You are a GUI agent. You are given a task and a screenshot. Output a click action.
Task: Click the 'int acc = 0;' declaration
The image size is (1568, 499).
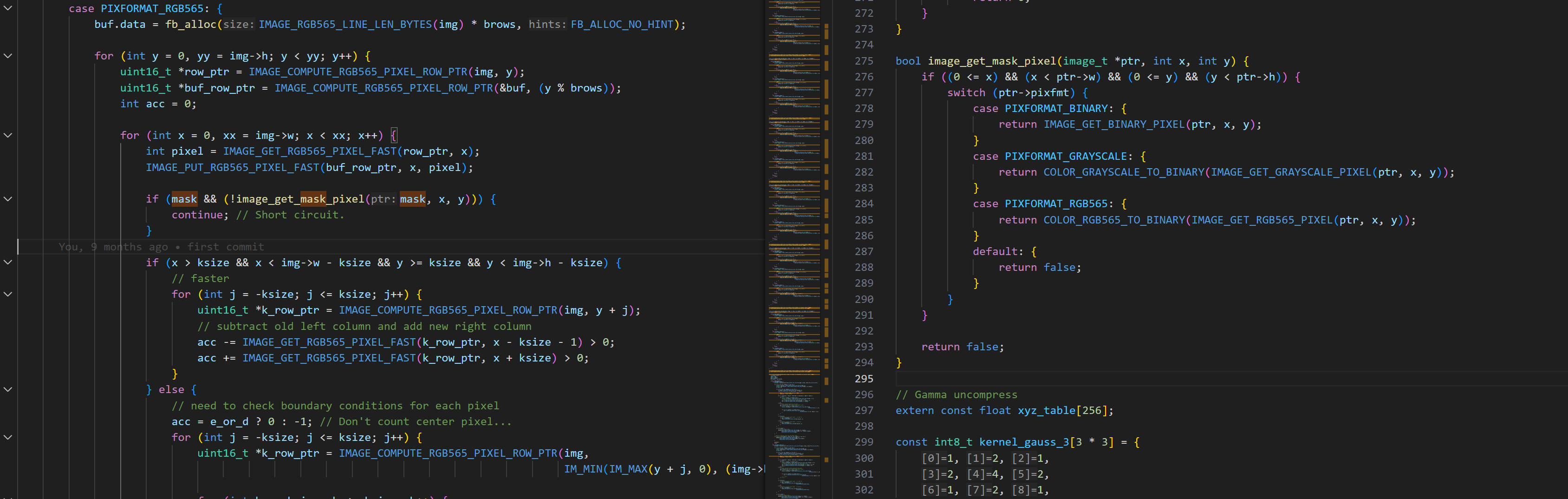(158, 104)
